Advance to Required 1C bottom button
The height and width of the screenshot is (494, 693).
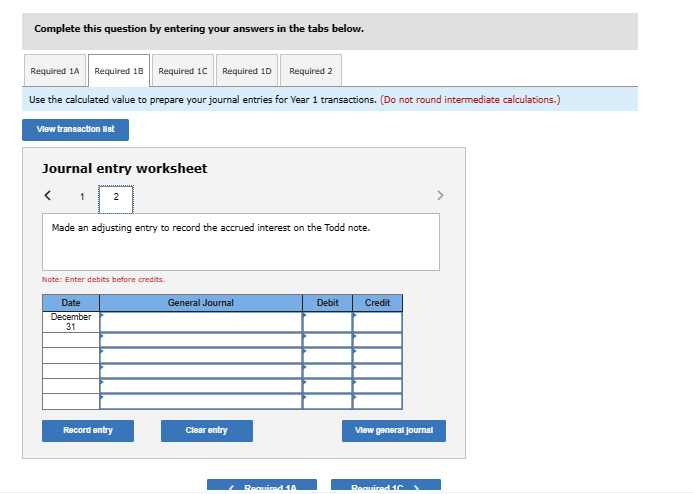[x=386, y=485]
